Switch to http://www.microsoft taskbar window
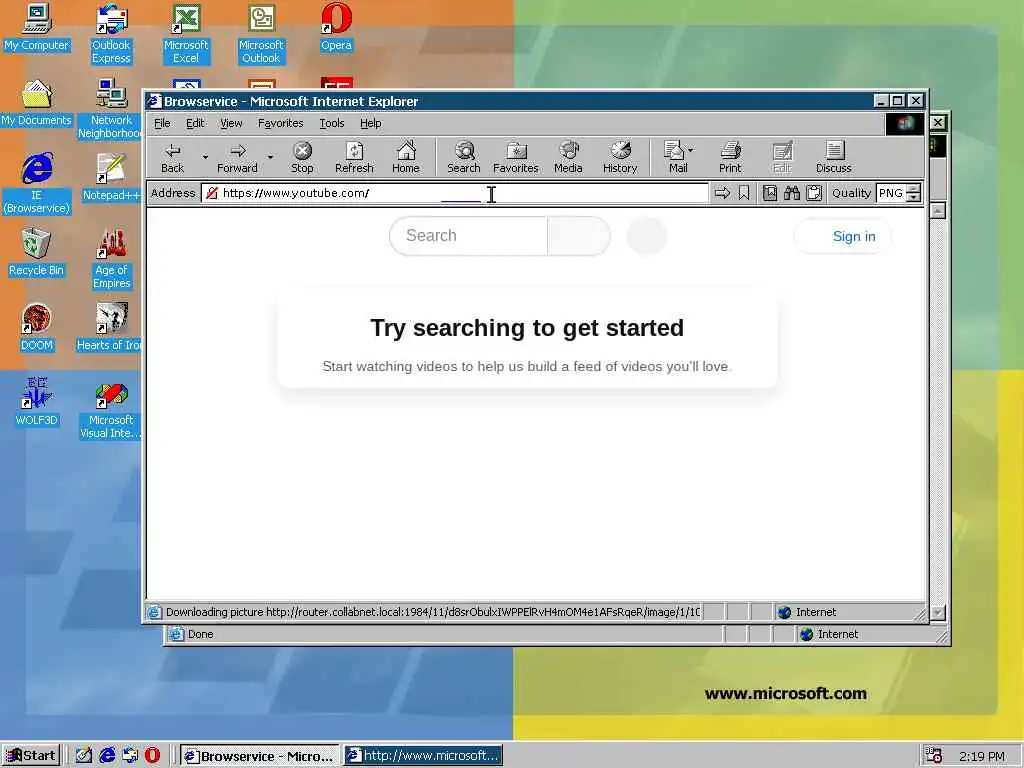 click(423, 756)
